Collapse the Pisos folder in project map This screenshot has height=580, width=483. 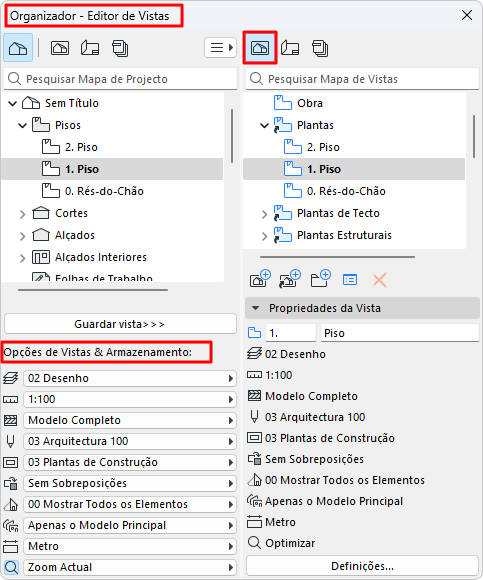pos(23,125)
